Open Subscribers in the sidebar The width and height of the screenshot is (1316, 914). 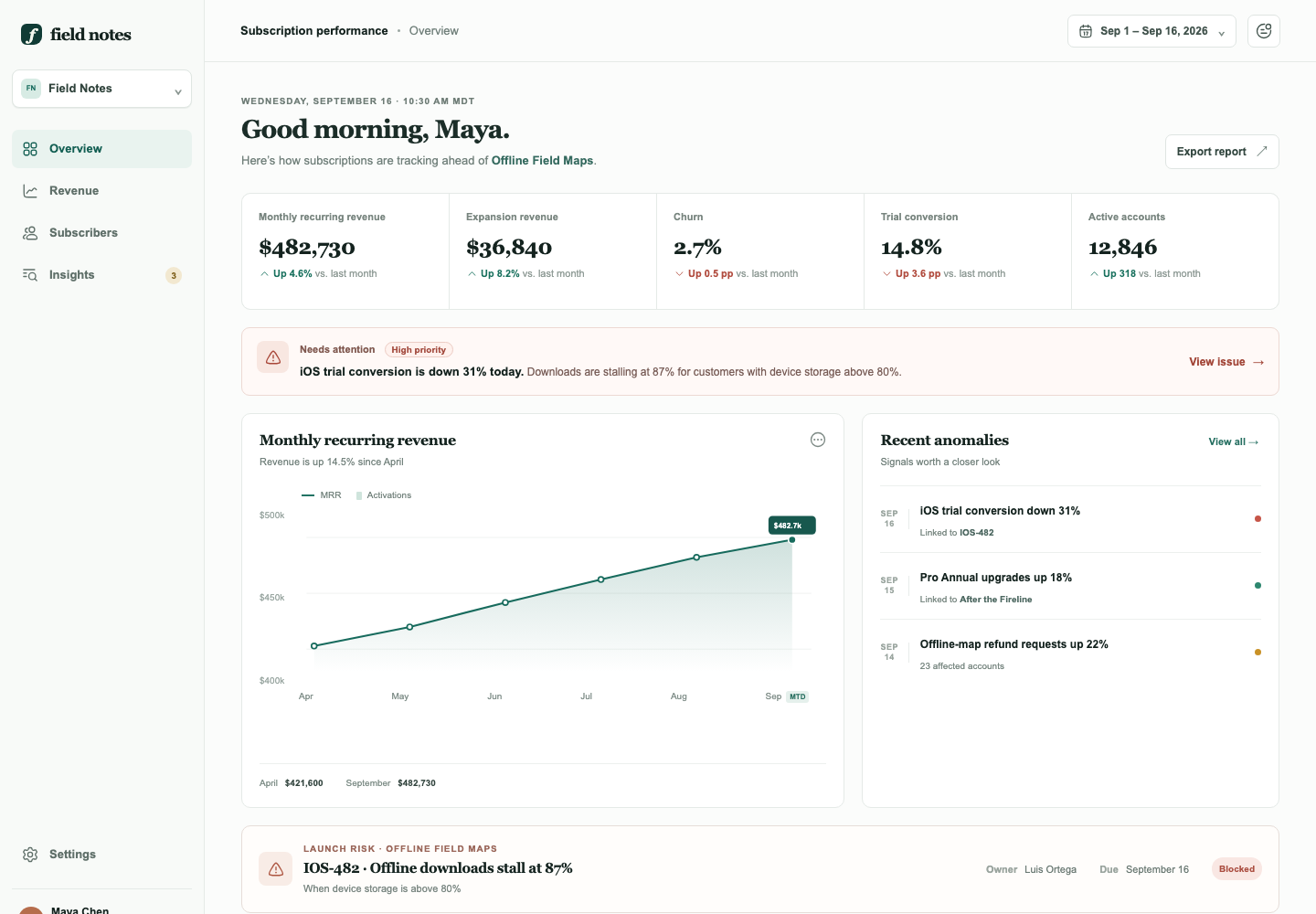click(x=101, y=233)
